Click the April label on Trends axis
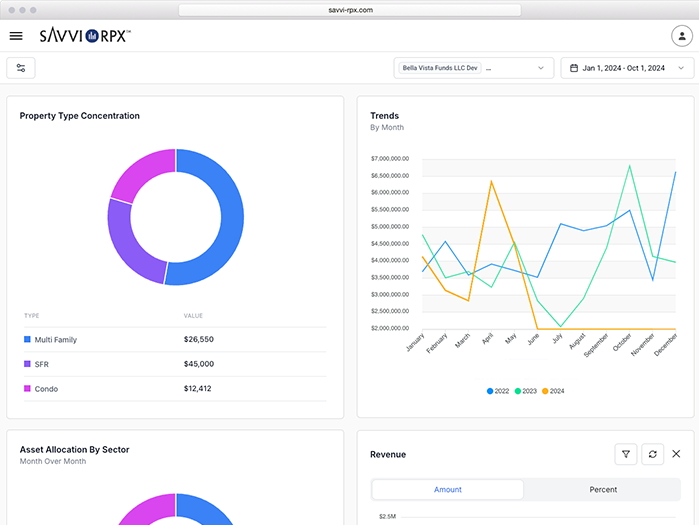The height and width of the screenshot is (525, 699). pos(487,339)
